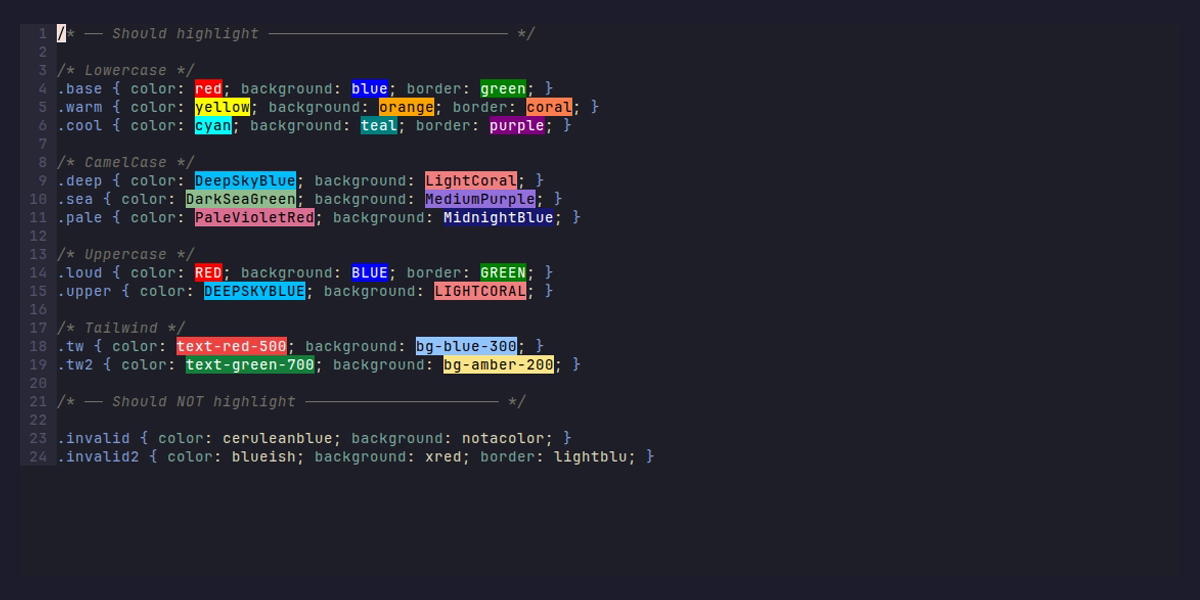Click the lightblu value on line 24

591,457
